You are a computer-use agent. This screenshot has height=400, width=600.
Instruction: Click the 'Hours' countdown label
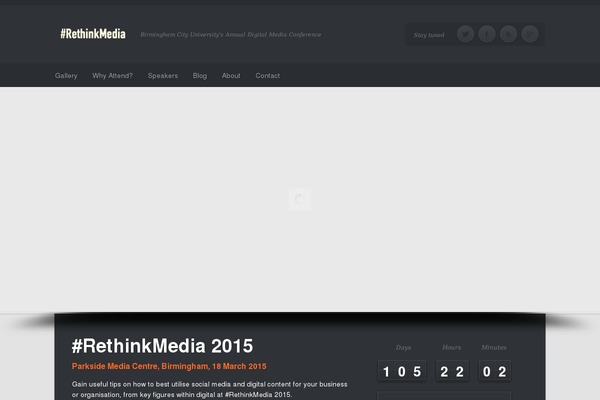pos(452,348)
